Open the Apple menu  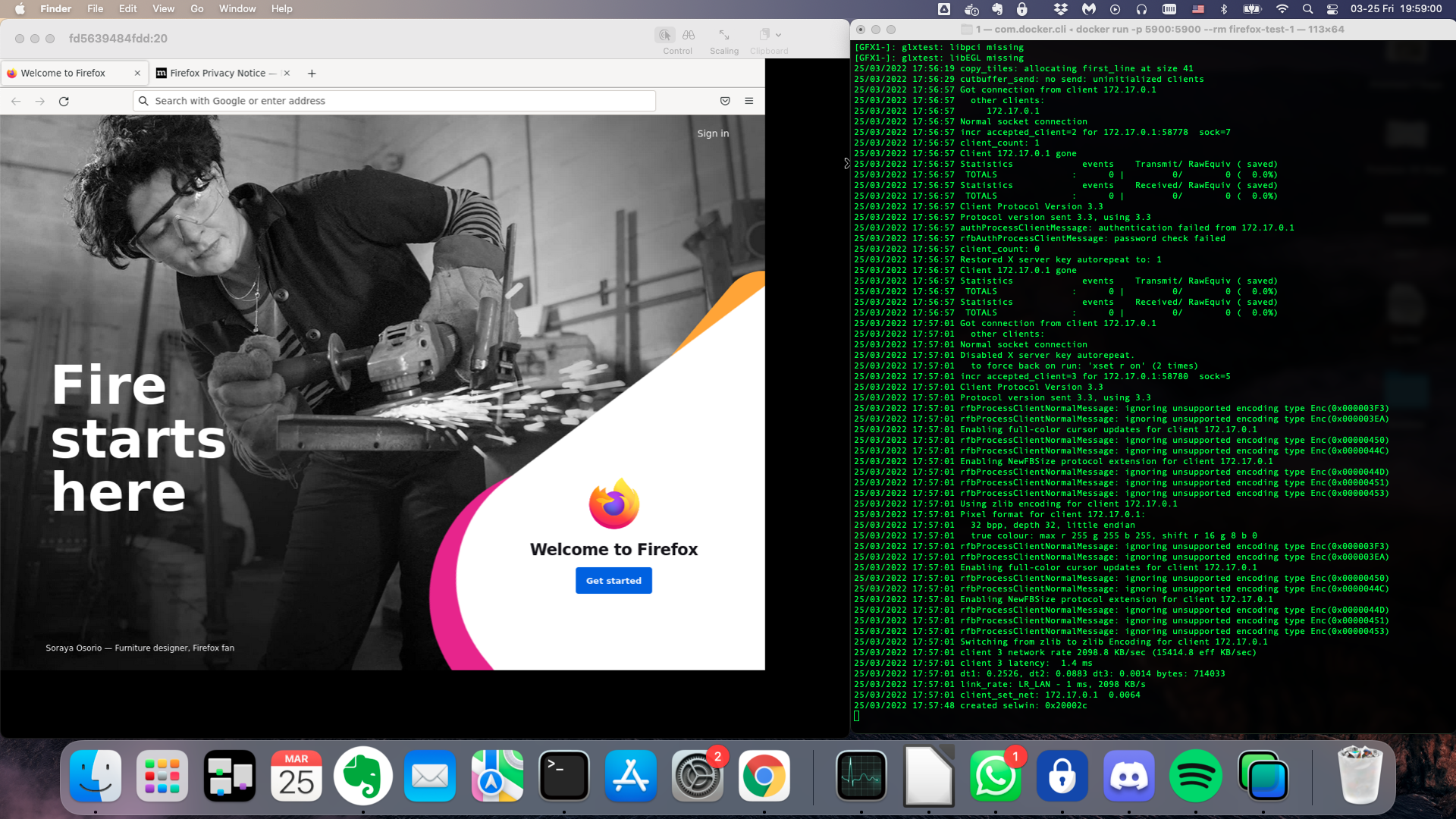tap(20, 9)
